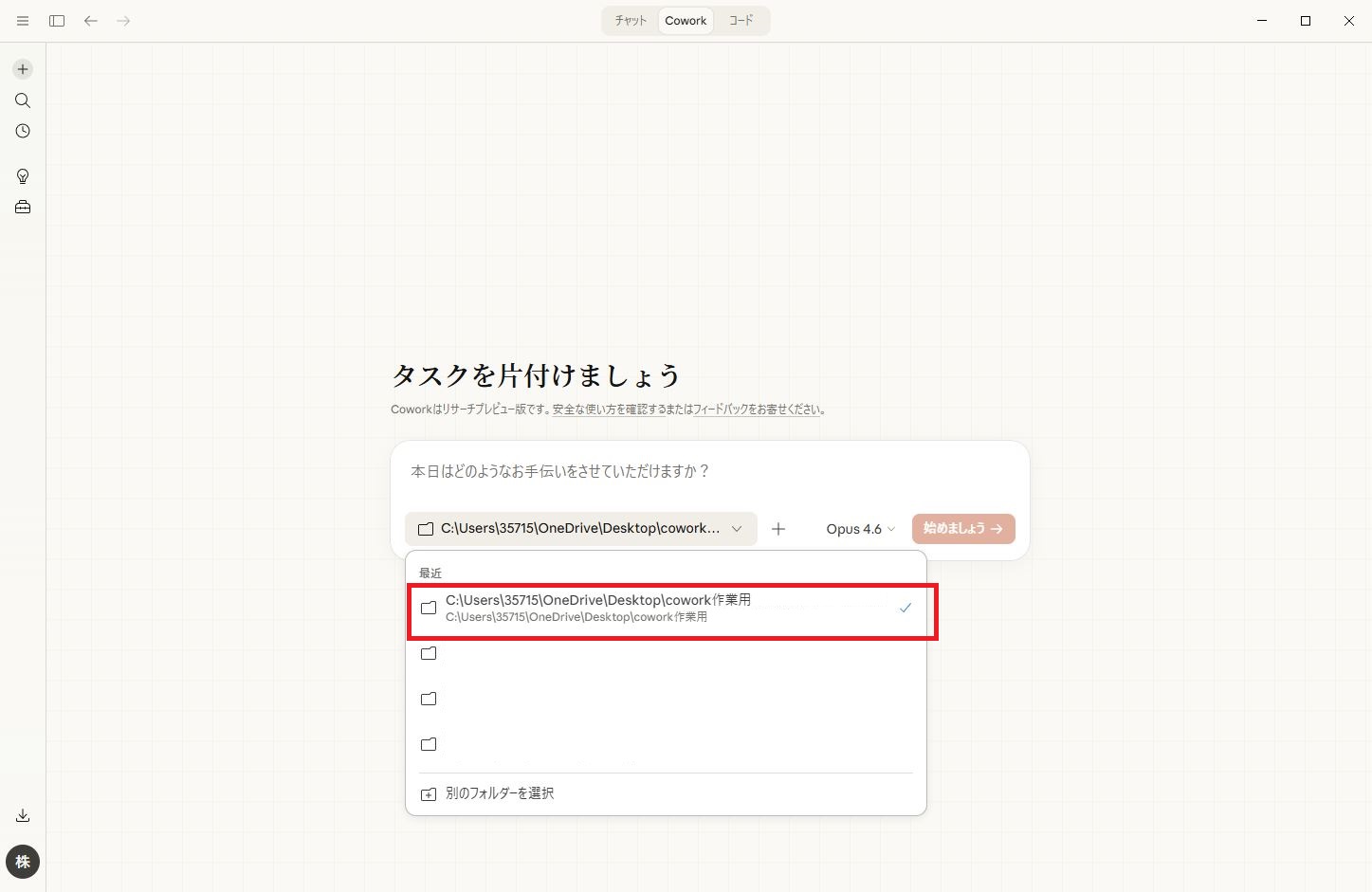Image resolution: width=1372 pixels, height=892 pixels.
Task: Start a new task with plus icon
Action: click(23, 69)
